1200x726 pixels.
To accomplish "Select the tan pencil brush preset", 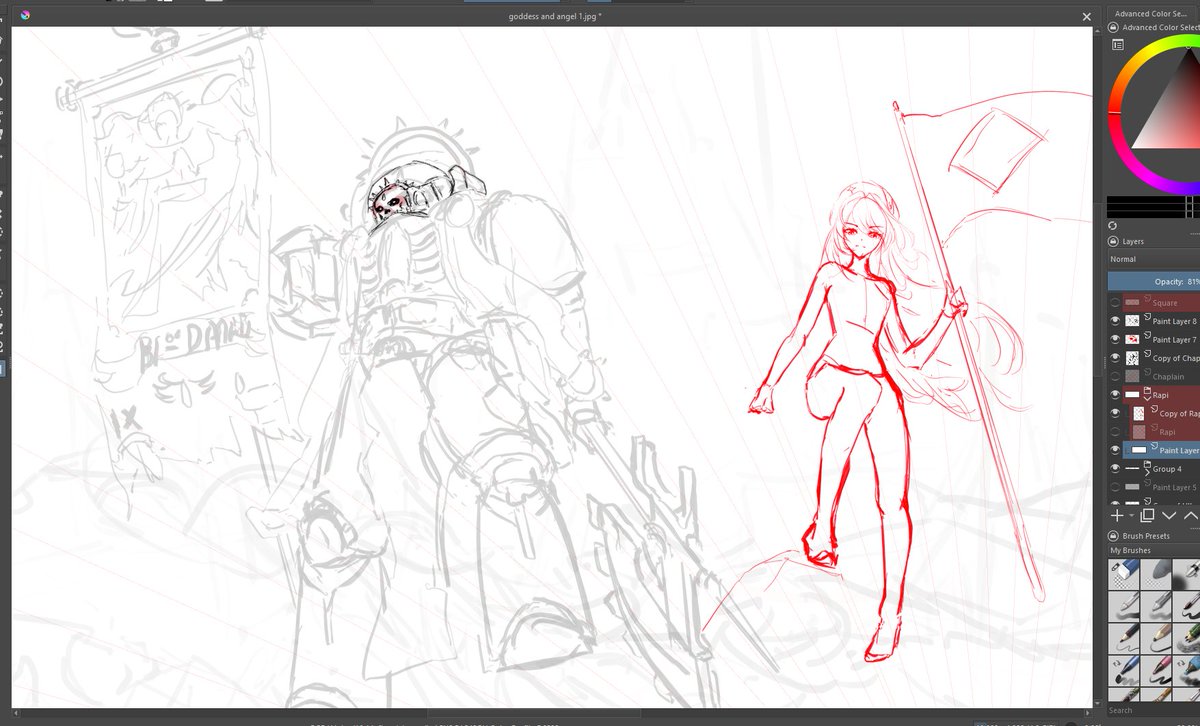I will (x=1157, y=637).
